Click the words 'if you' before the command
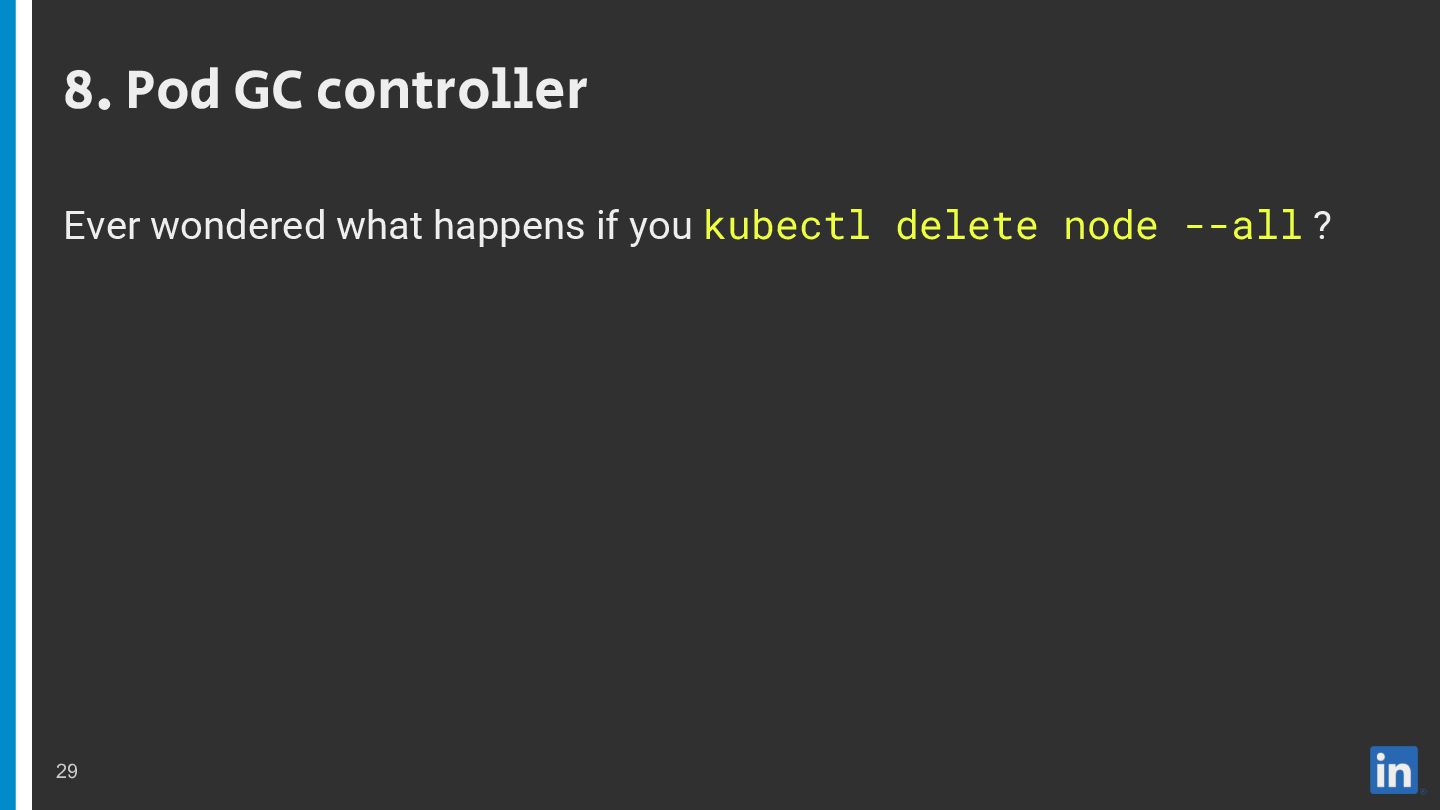This screenshot has height=810, width=1440. (644, 228)
